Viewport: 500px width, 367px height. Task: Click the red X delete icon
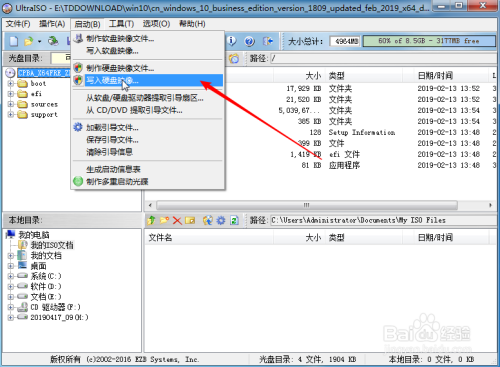tap(177, 220)
